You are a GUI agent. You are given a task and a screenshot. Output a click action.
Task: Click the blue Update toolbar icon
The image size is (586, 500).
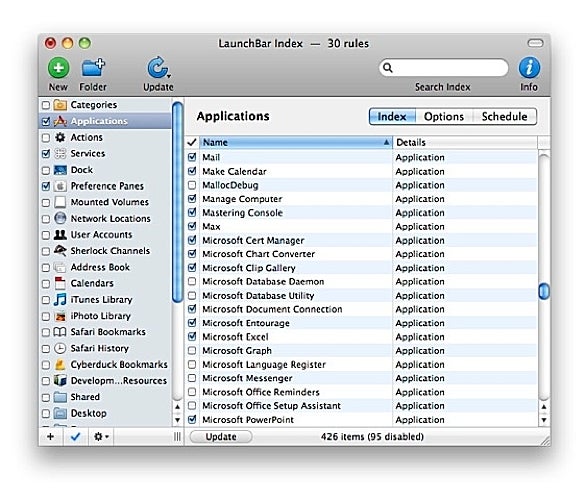click(158, 68)
